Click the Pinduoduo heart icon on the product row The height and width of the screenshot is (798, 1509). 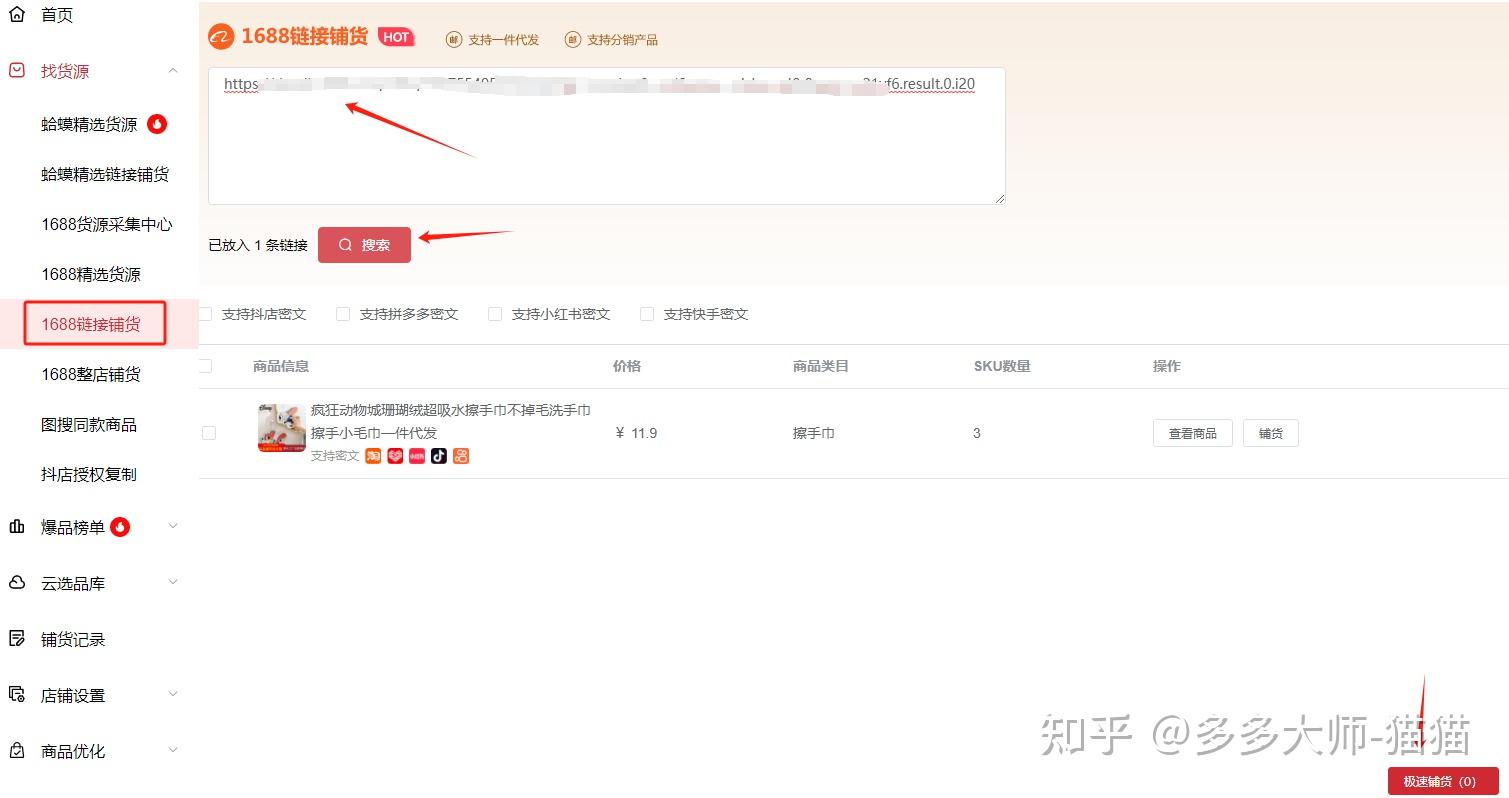coord(395,455)
